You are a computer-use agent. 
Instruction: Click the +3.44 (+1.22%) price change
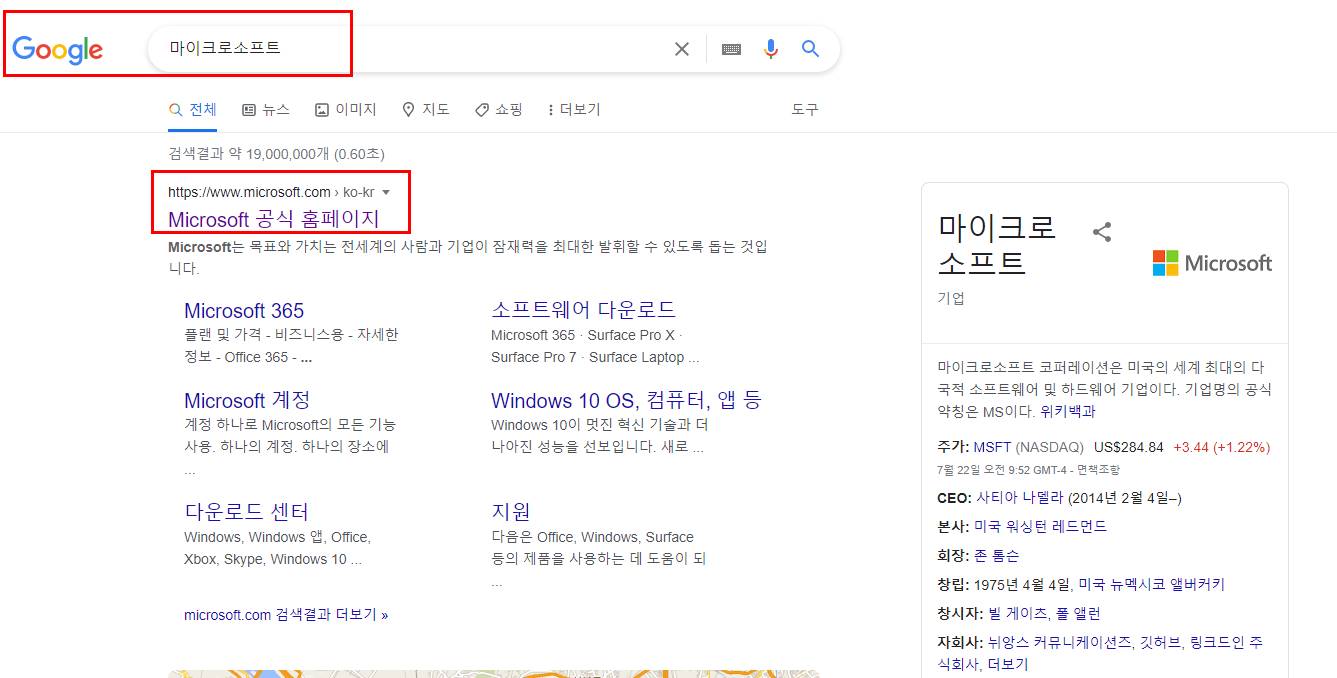[x=1221, y=447]
